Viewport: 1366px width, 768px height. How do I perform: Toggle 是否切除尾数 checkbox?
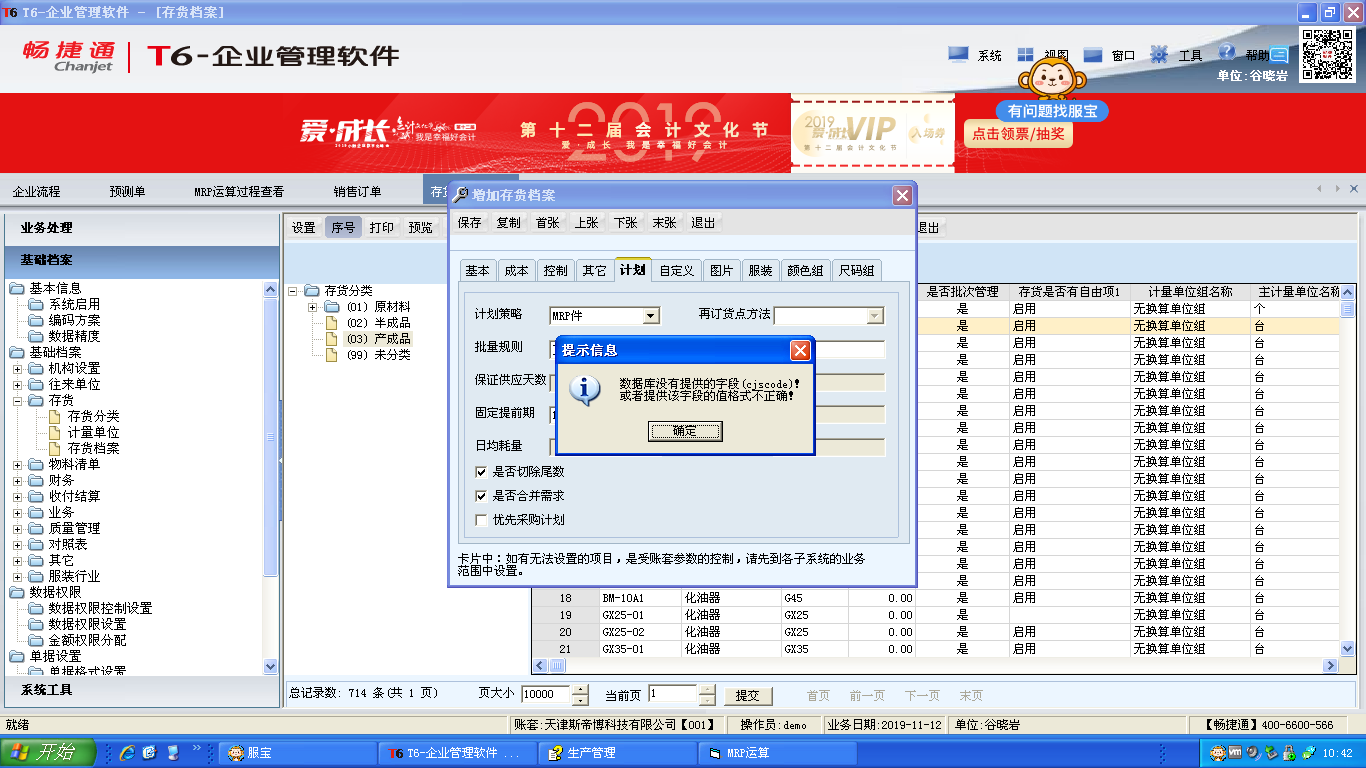481,472
